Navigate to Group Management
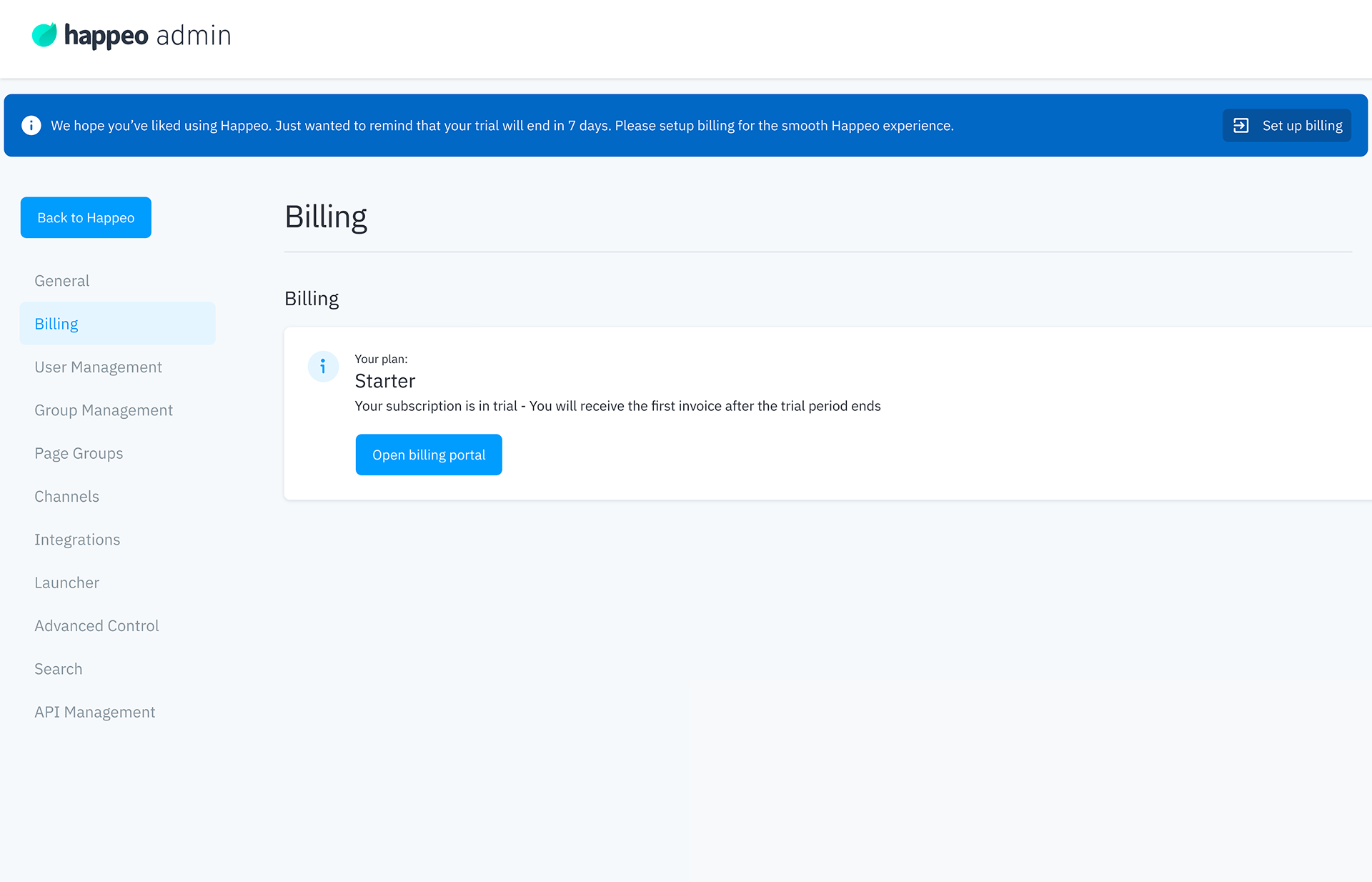Viewport: 1372px width, 882px height. [104, 410]
